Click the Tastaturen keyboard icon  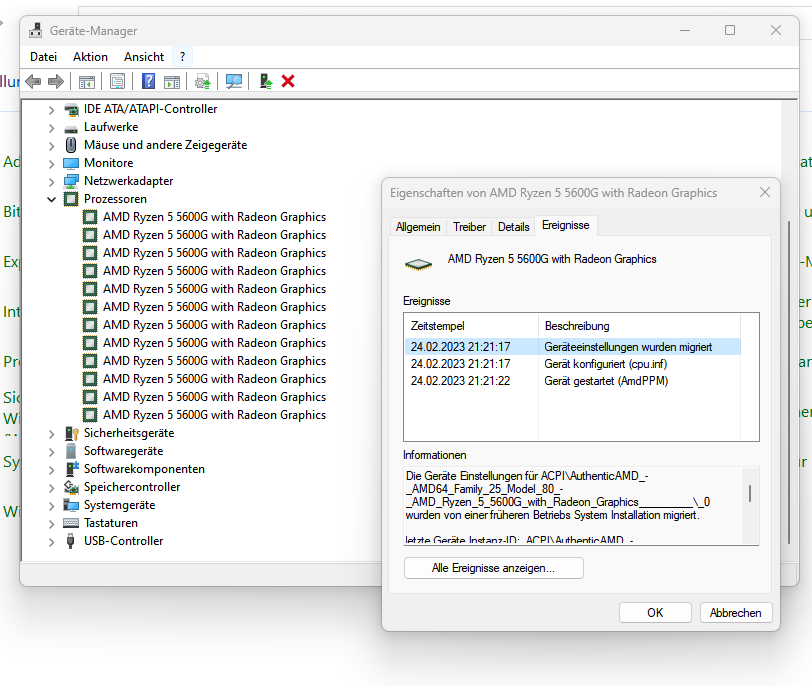click(x=71, y=523)
